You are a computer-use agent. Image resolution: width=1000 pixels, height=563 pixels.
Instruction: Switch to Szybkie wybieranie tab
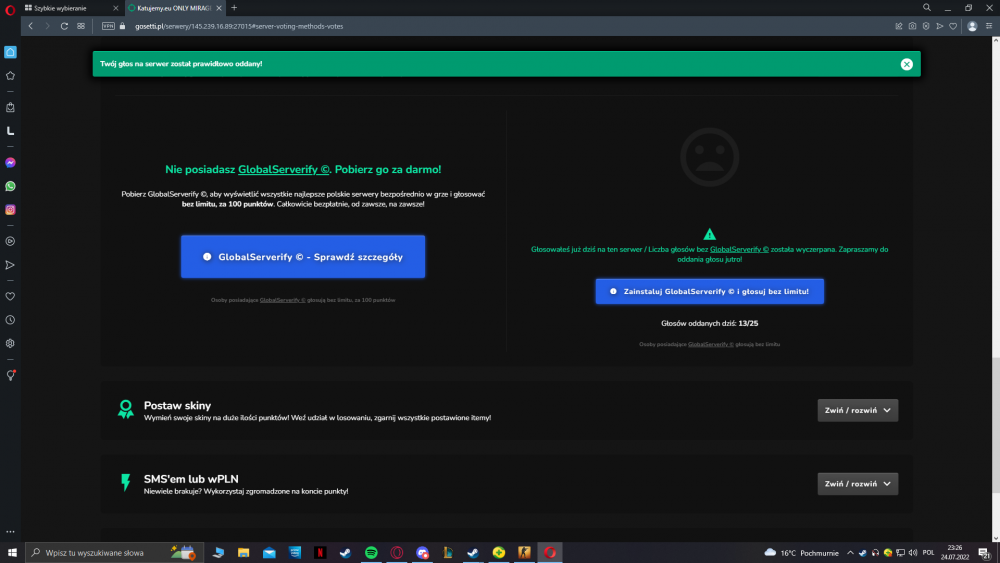click(x=70, y=8)
